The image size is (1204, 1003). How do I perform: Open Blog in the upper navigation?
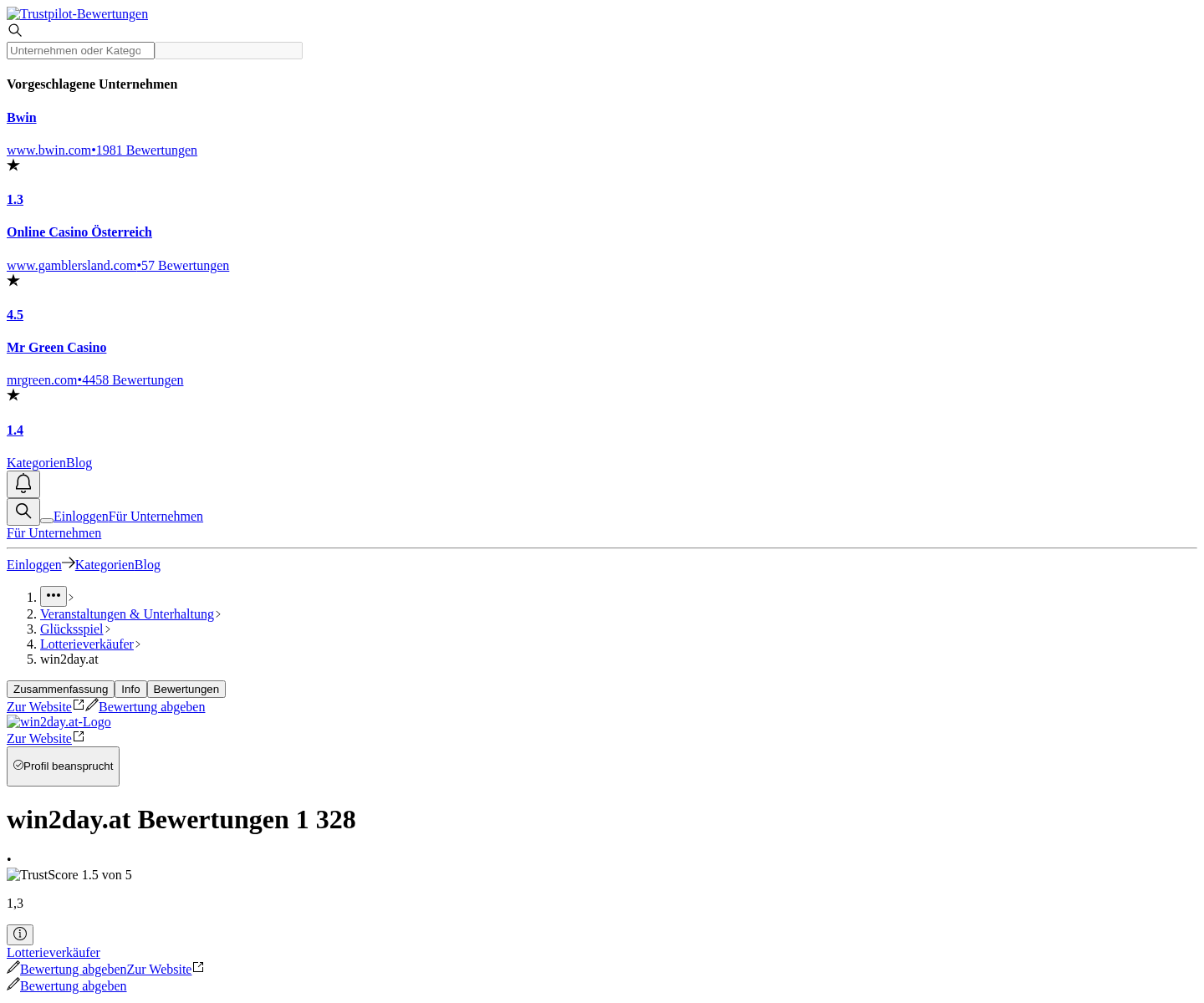coord(79,463)
